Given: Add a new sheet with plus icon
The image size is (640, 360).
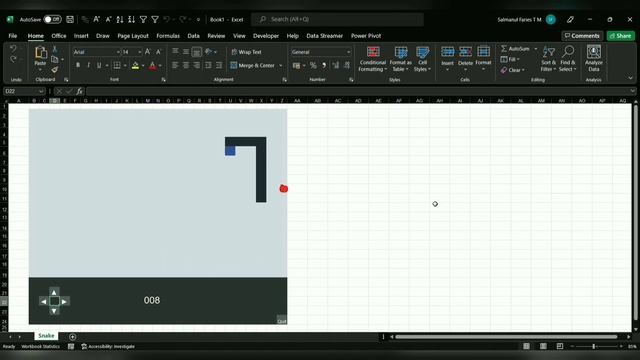Looking at the screenshot, I should pyautogui.click(x=72, y=337).
